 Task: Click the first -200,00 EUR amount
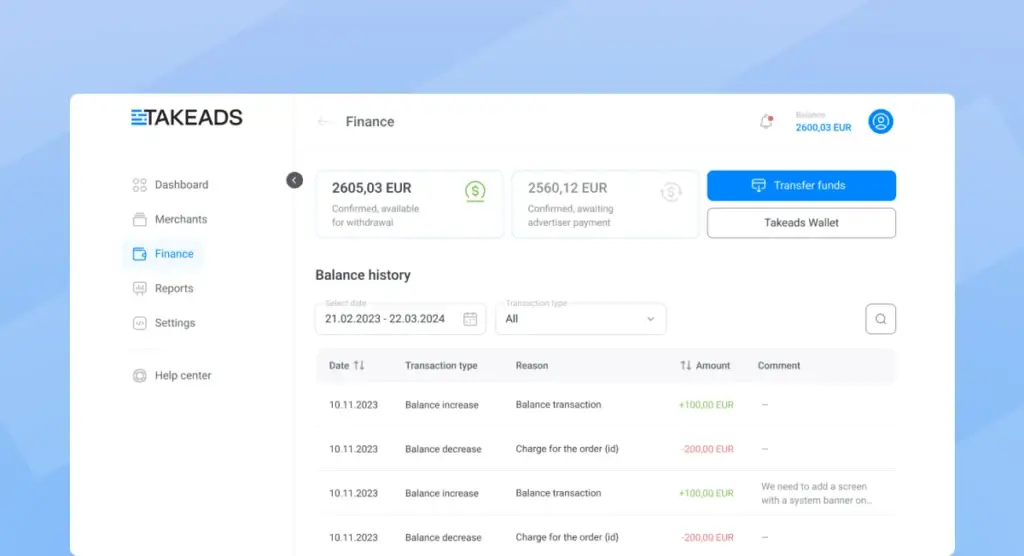[707, 449]
